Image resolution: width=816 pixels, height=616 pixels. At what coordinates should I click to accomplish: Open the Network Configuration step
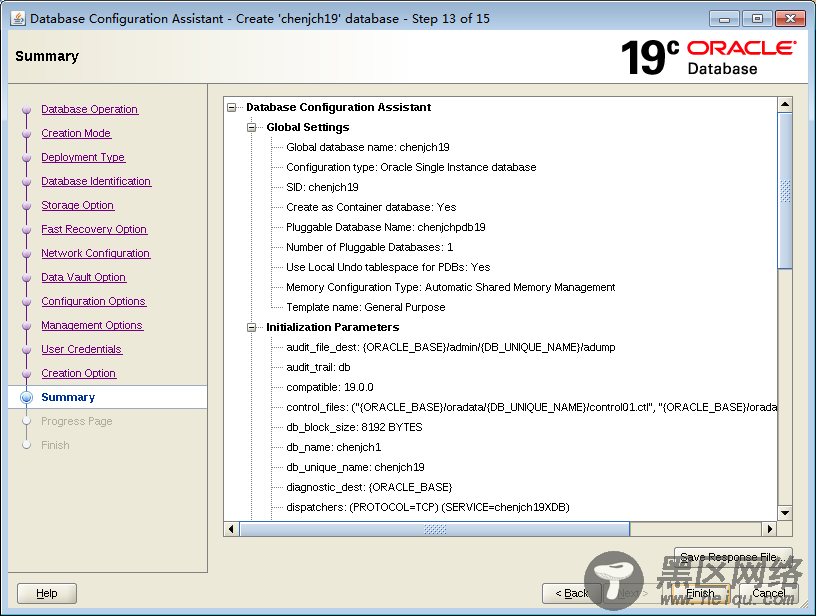96,253
